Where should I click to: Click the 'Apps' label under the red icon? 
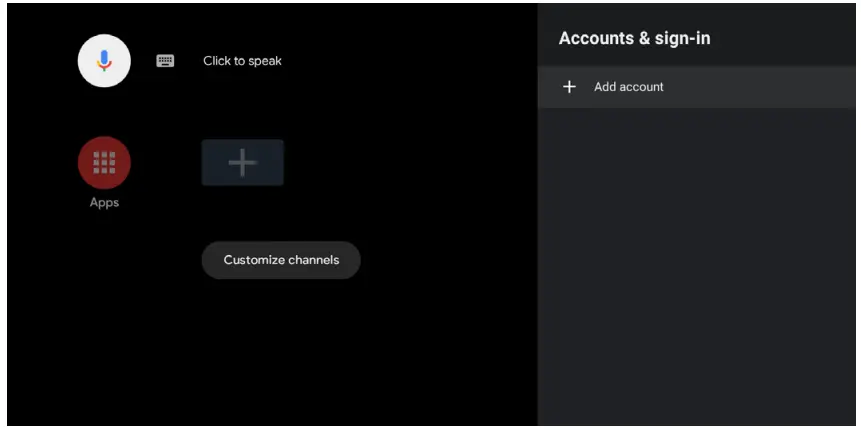click(x=104, y=203)
